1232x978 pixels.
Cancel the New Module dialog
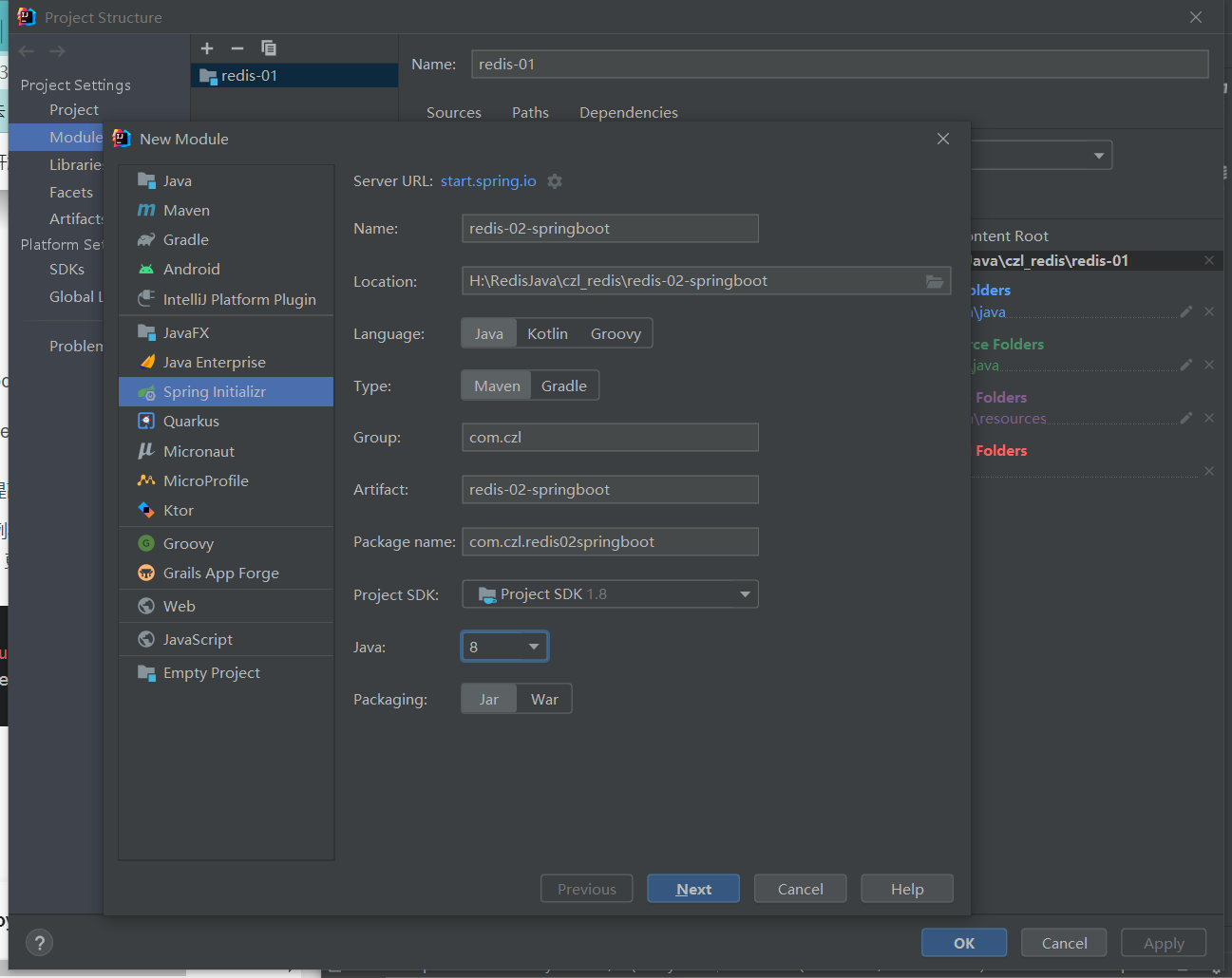pos(801,889)
